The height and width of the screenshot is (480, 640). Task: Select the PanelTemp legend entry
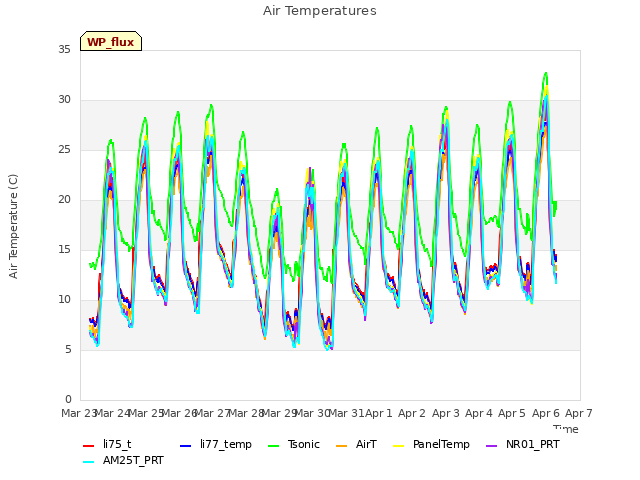coord(431,444)
